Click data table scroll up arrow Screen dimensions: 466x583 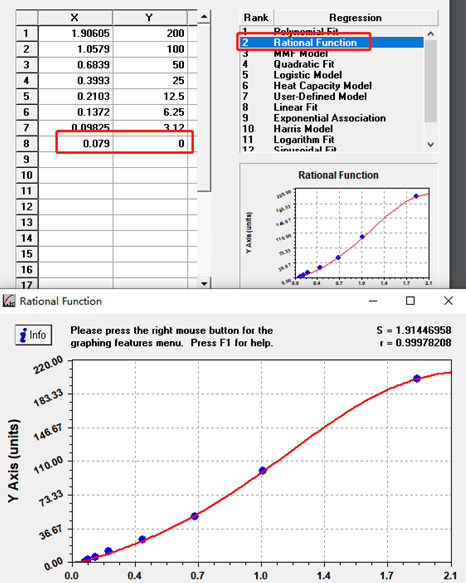(x=204, y=16)
